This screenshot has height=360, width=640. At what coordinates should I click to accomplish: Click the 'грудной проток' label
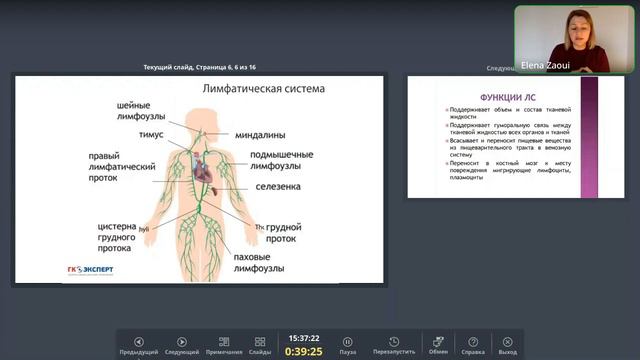pyautogui.click(x=284, y=233)
